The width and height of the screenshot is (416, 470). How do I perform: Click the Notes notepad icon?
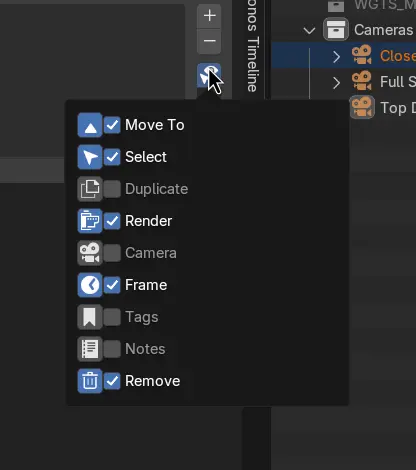tap(90, 349)
